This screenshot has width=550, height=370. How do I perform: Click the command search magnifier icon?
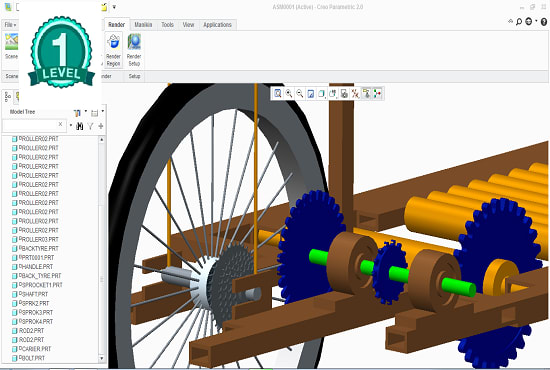519,22
